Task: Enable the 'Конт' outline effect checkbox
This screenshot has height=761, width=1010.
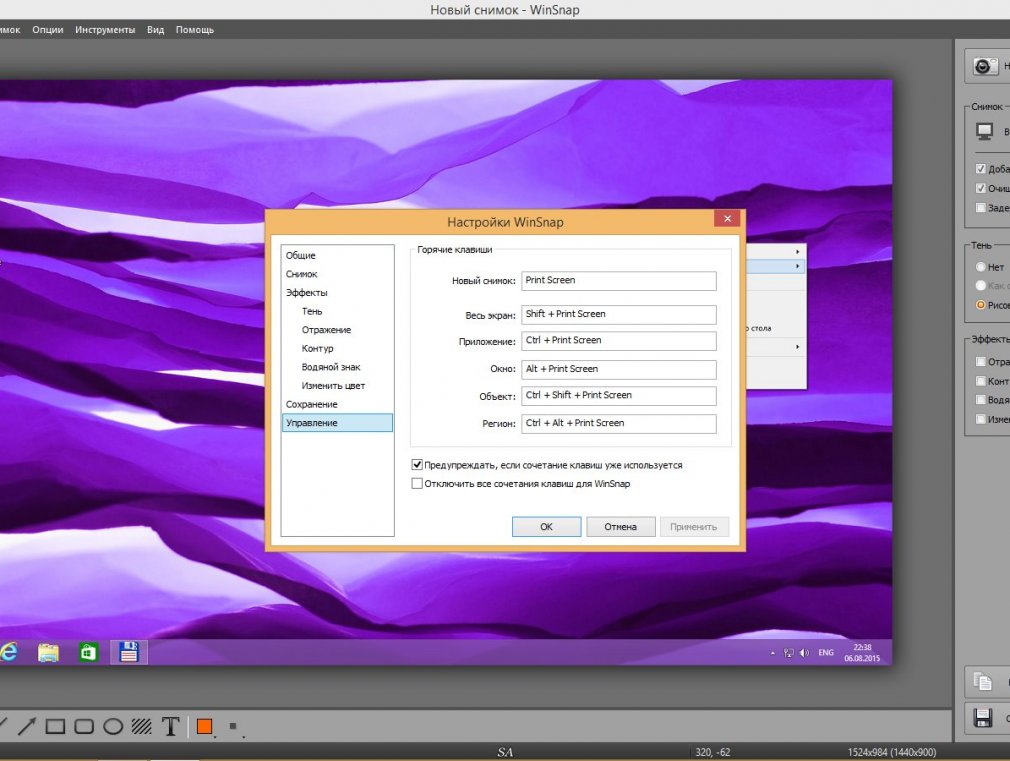Action: point(980,381)
